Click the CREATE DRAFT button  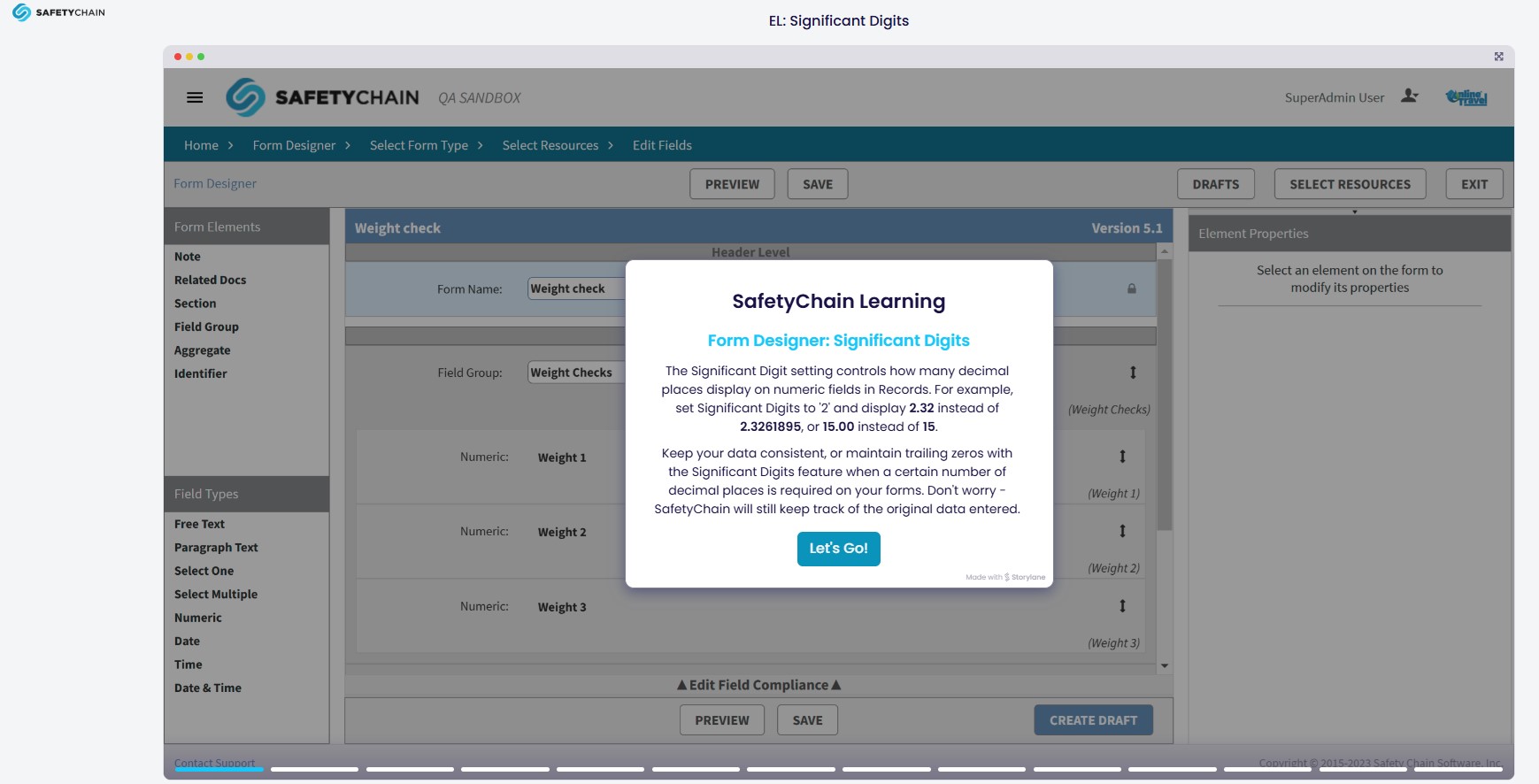coord(1093,720)
